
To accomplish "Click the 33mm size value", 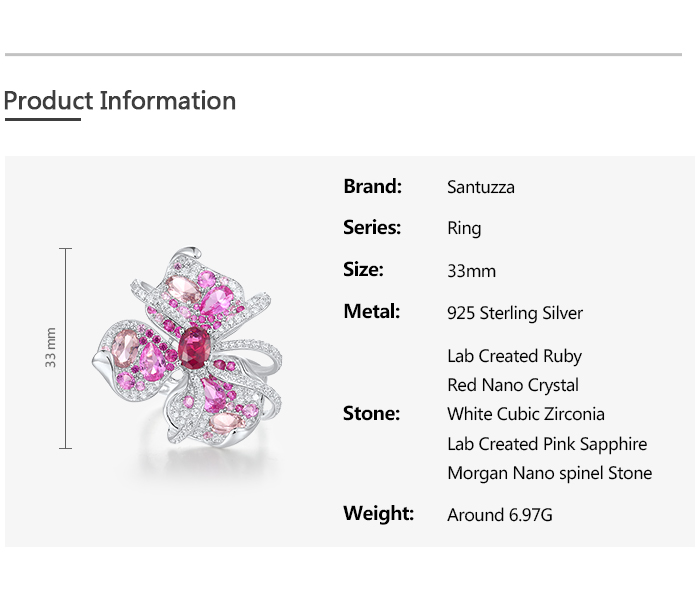I will pyautogui.click(x=471, y=271).
